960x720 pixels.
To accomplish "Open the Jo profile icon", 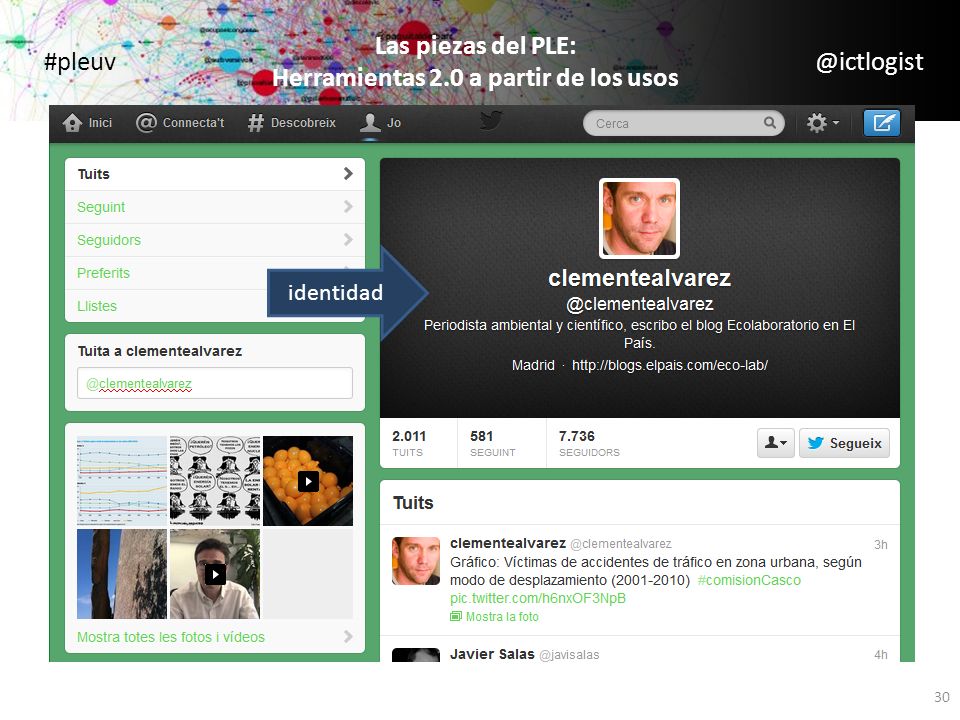I will point(370,123).
